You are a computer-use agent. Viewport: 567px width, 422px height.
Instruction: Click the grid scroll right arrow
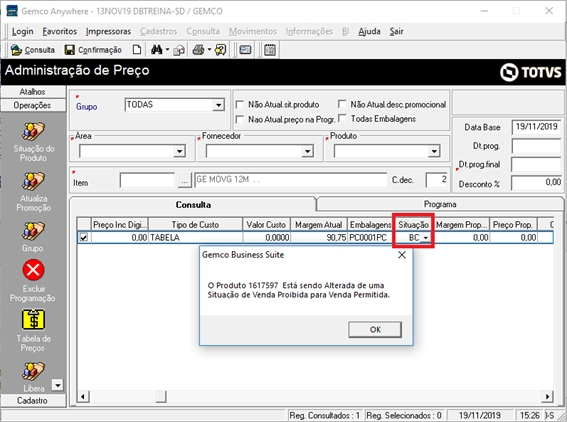pyautogui.click(x=548, y=397)
